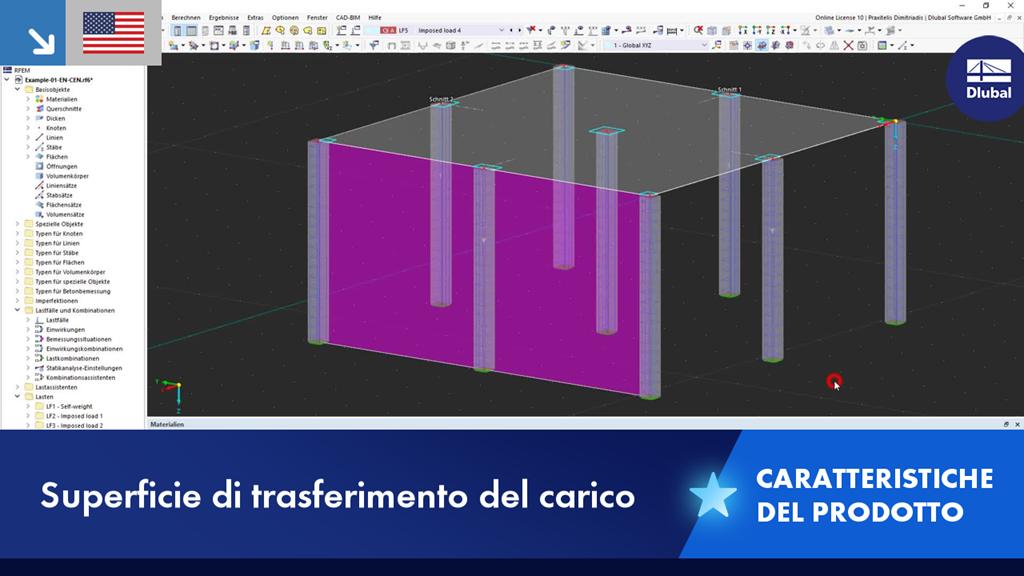
Task: Click the Stäbe member icon in navigator
Action: (x=39, y=147)
